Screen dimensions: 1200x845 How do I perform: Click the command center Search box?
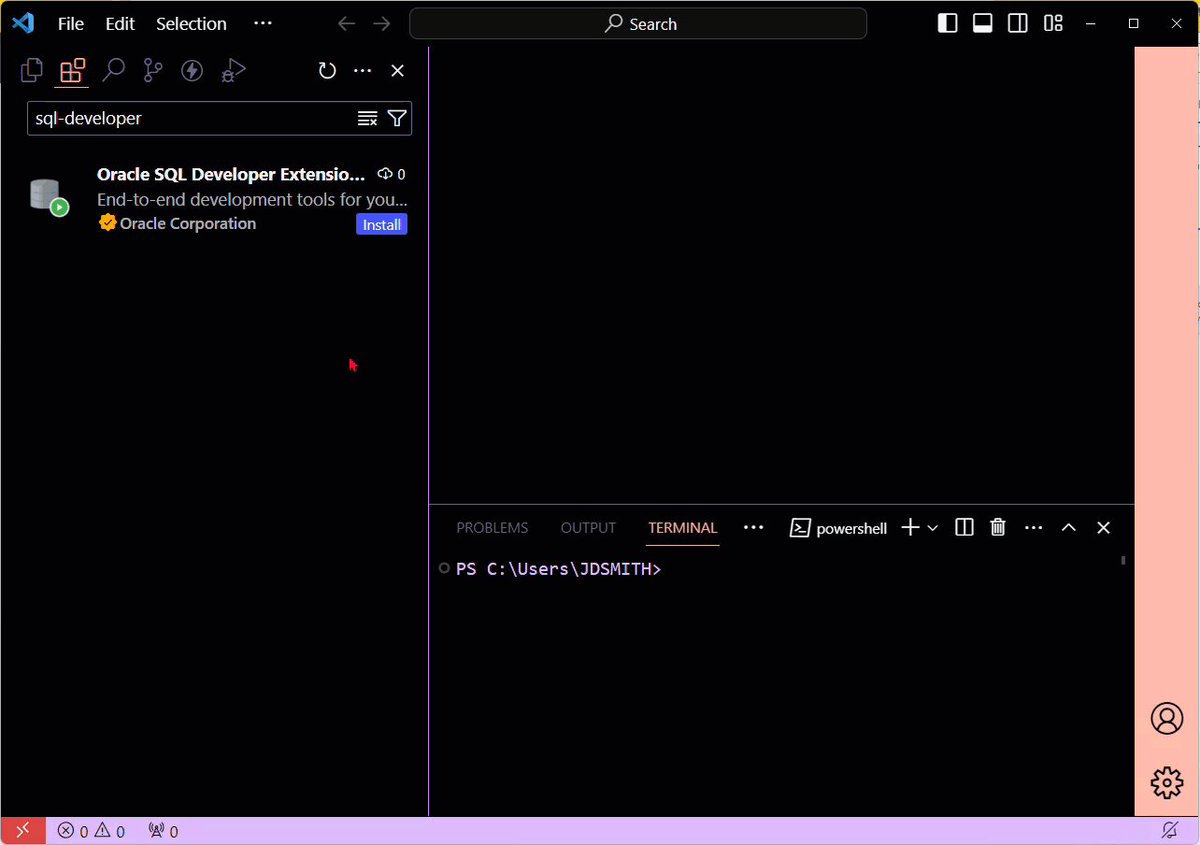[638, 24]
